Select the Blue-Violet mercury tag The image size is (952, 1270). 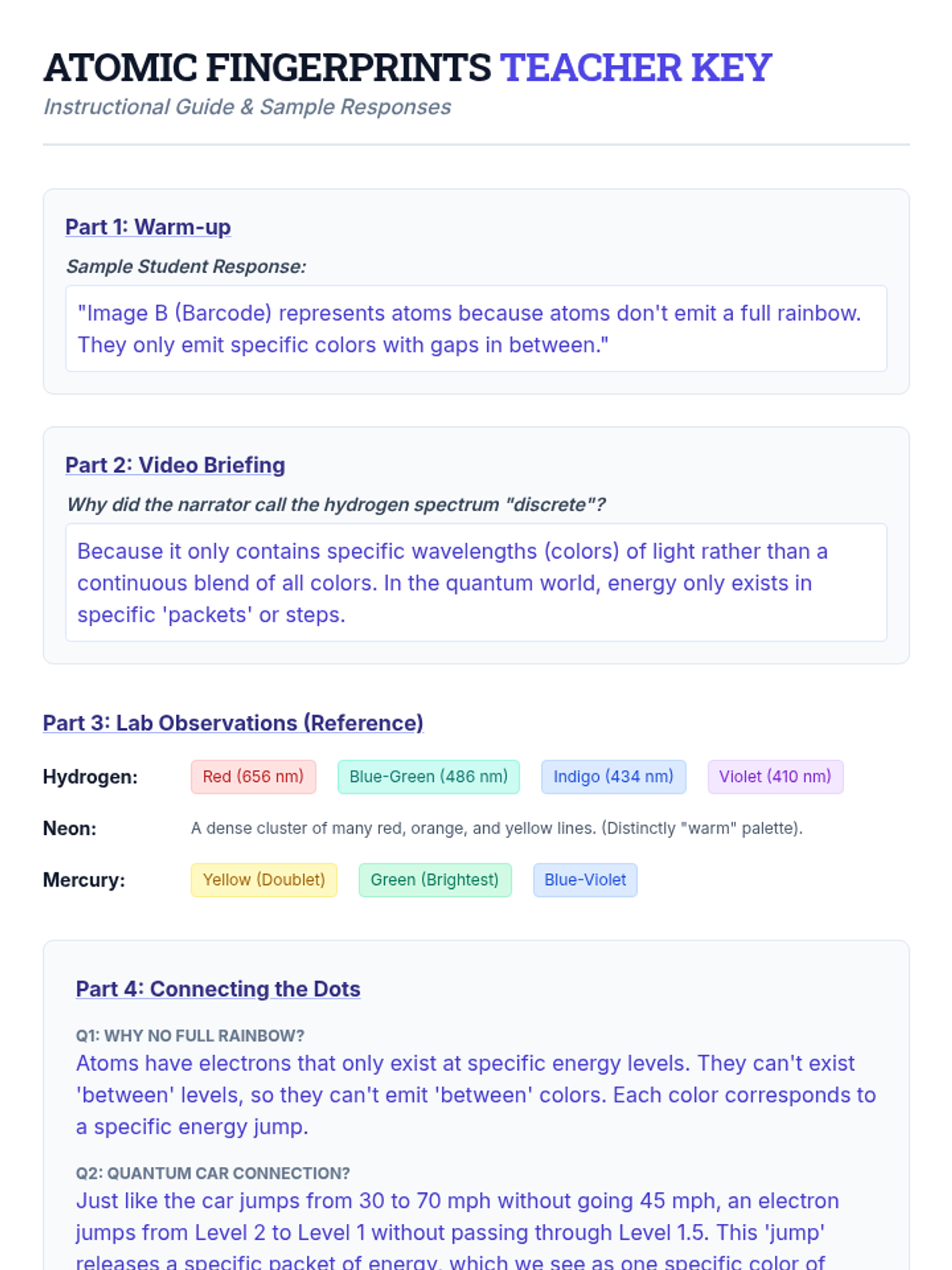(585, 880)
